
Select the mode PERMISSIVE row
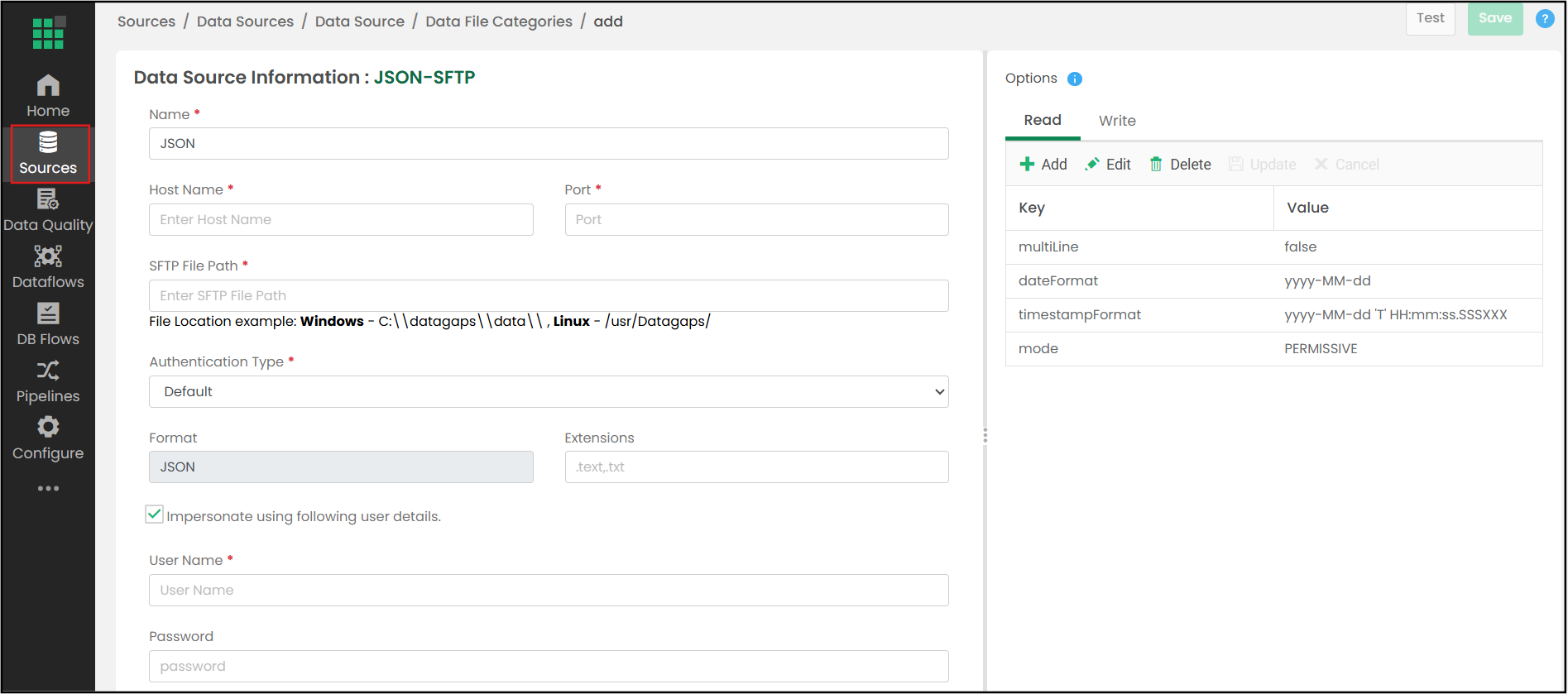1273,348
